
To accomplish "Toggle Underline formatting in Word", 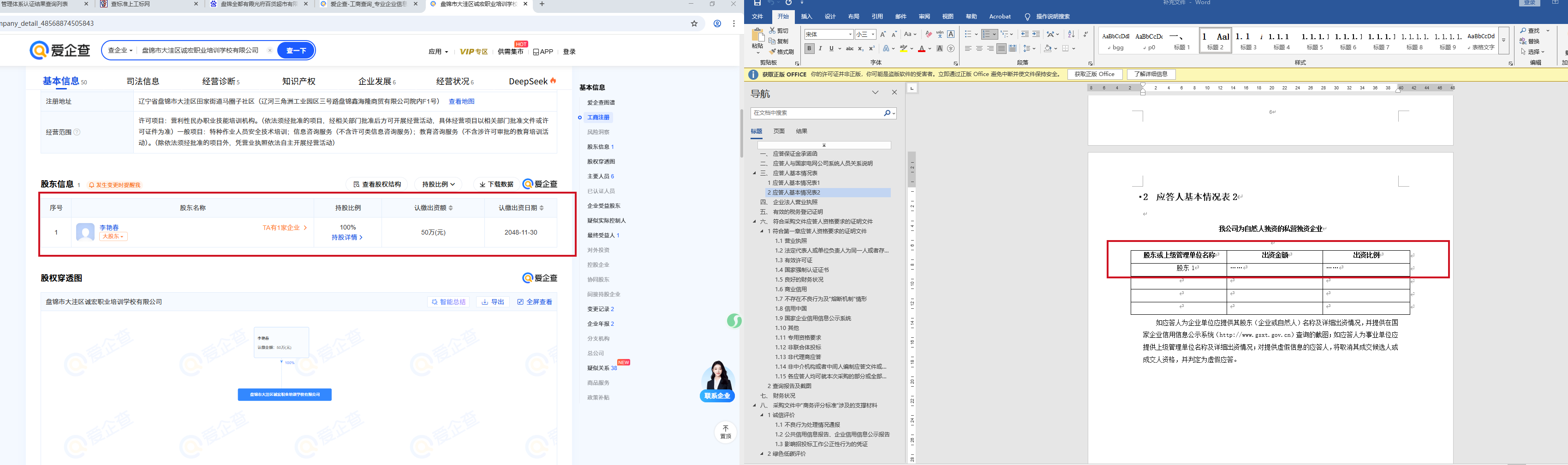I will point(831,49).
